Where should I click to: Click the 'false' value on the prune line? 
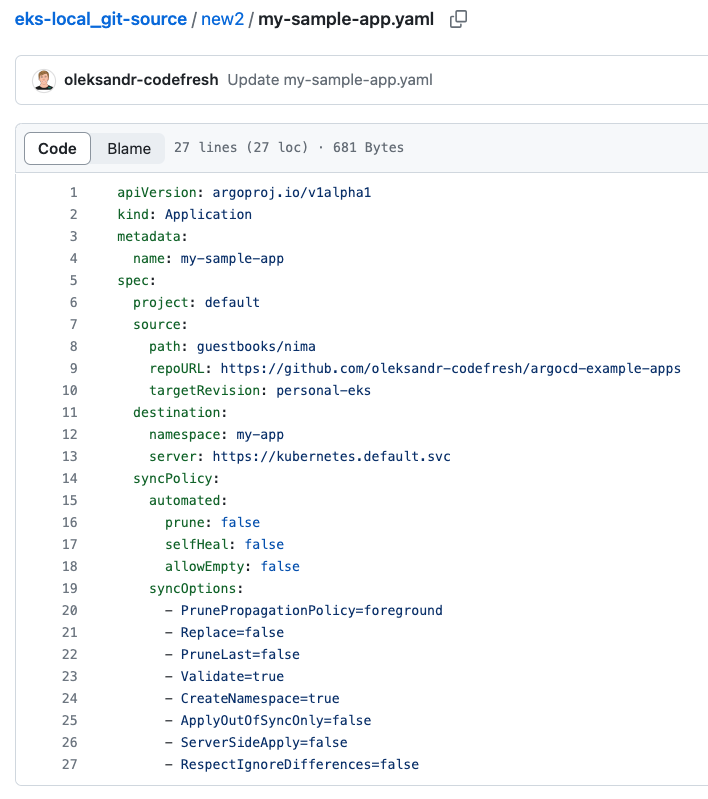coord(240,522)
